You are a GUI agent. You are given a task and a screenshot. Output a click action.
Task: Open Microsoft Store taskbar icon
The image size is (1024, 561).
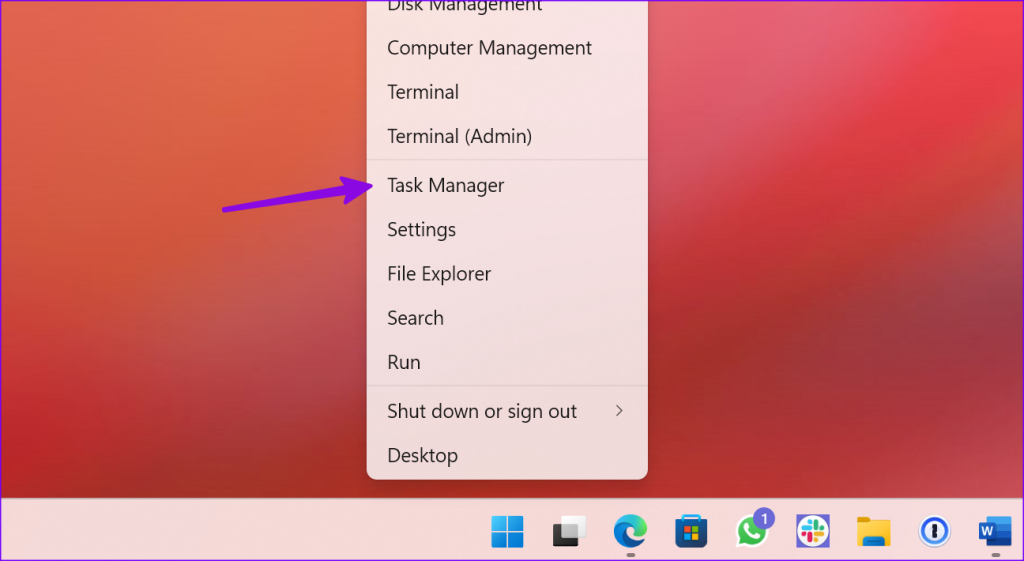coord(691,531)
